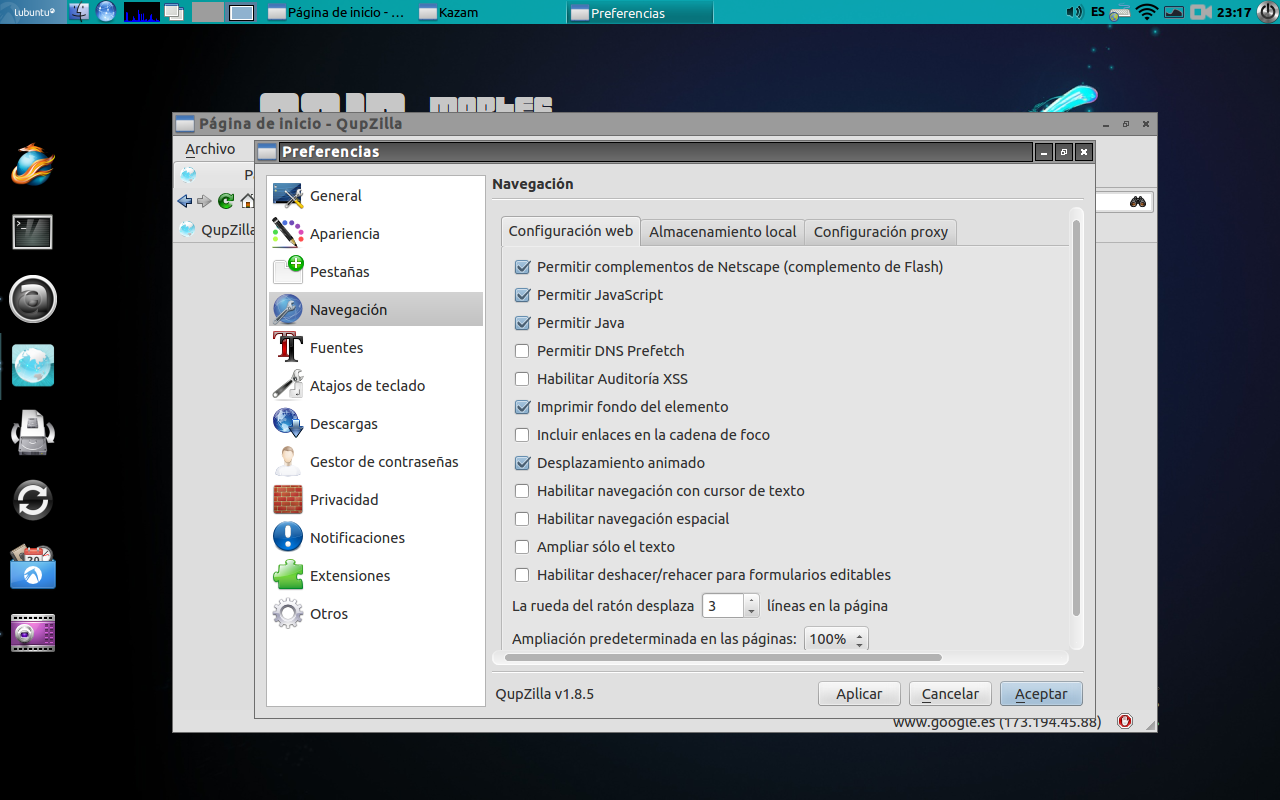Switch to Configuración web tab

(571, 231)
